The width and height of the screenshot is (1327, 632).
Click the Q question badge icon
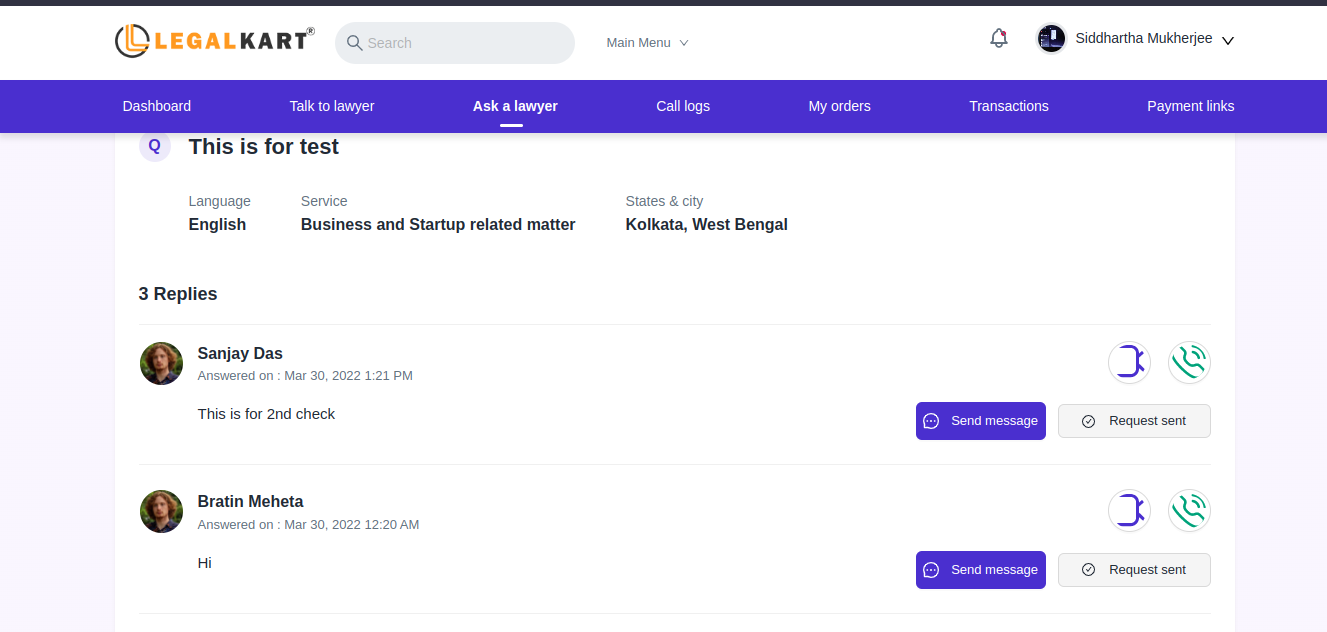pyautogui.click(x=154, y=146)
